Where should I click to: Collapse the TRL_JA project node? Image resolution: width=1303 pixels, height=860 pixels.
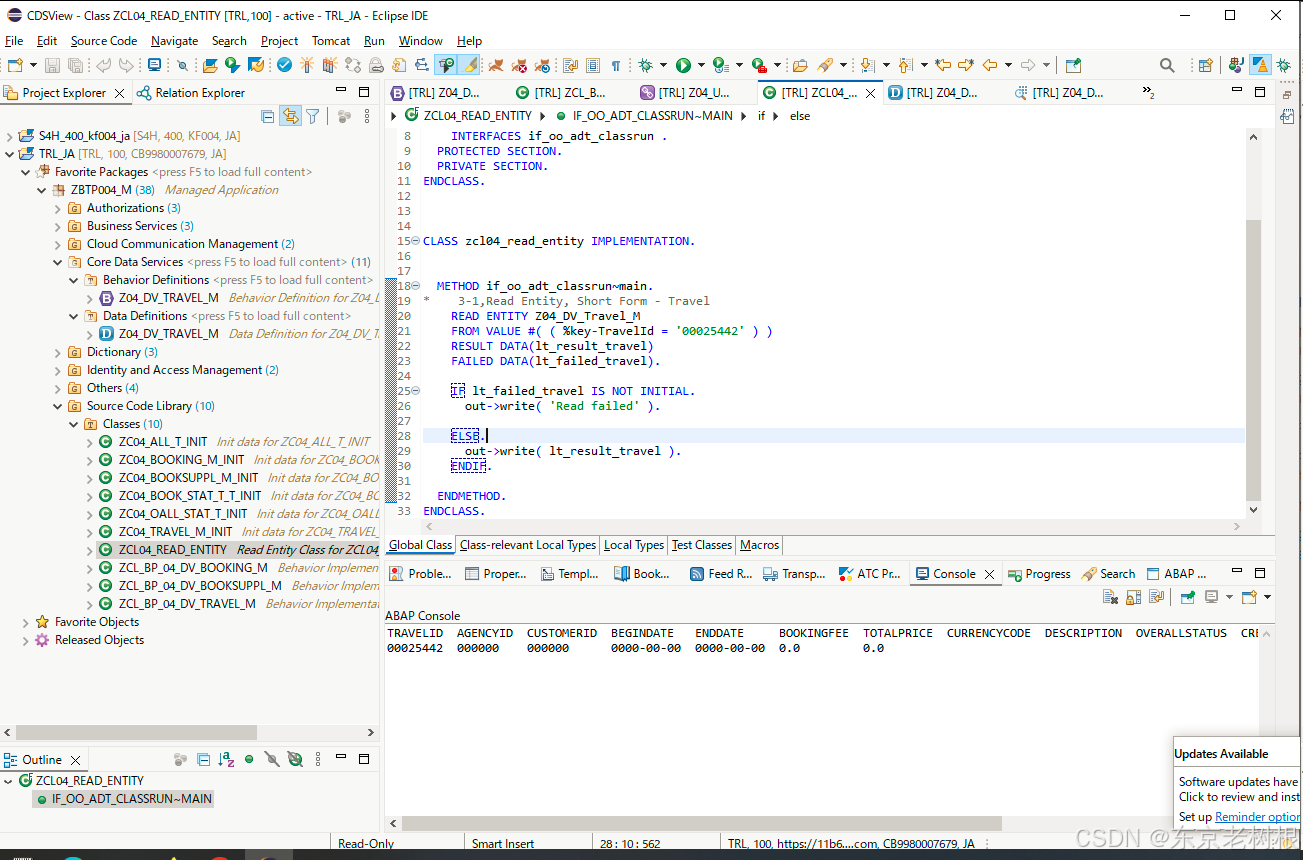(10, 154)
